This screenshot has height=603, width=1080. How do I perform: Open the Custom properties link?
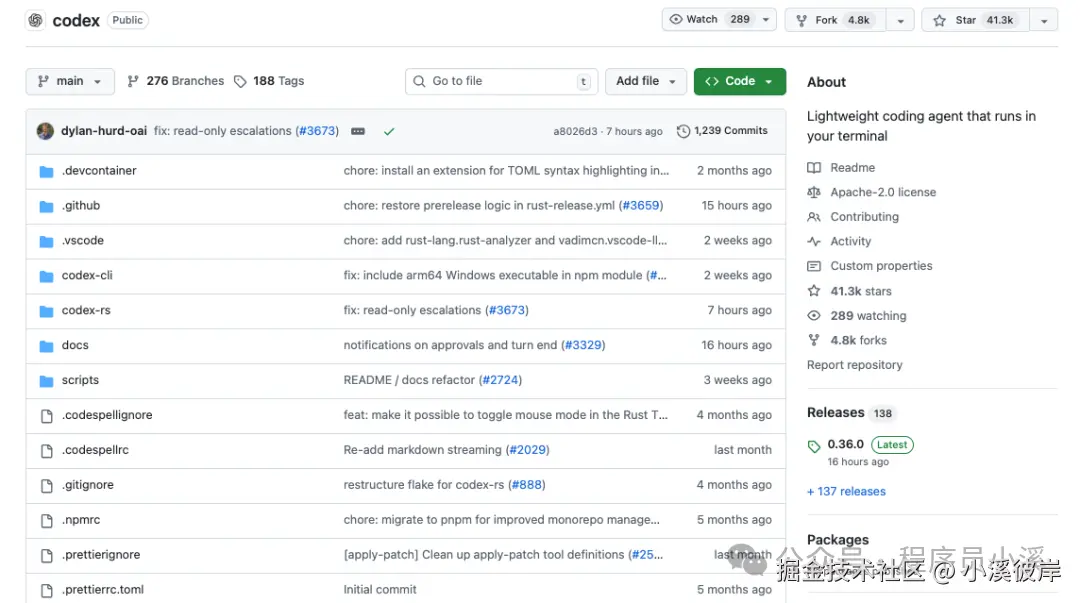coord(881,266)
